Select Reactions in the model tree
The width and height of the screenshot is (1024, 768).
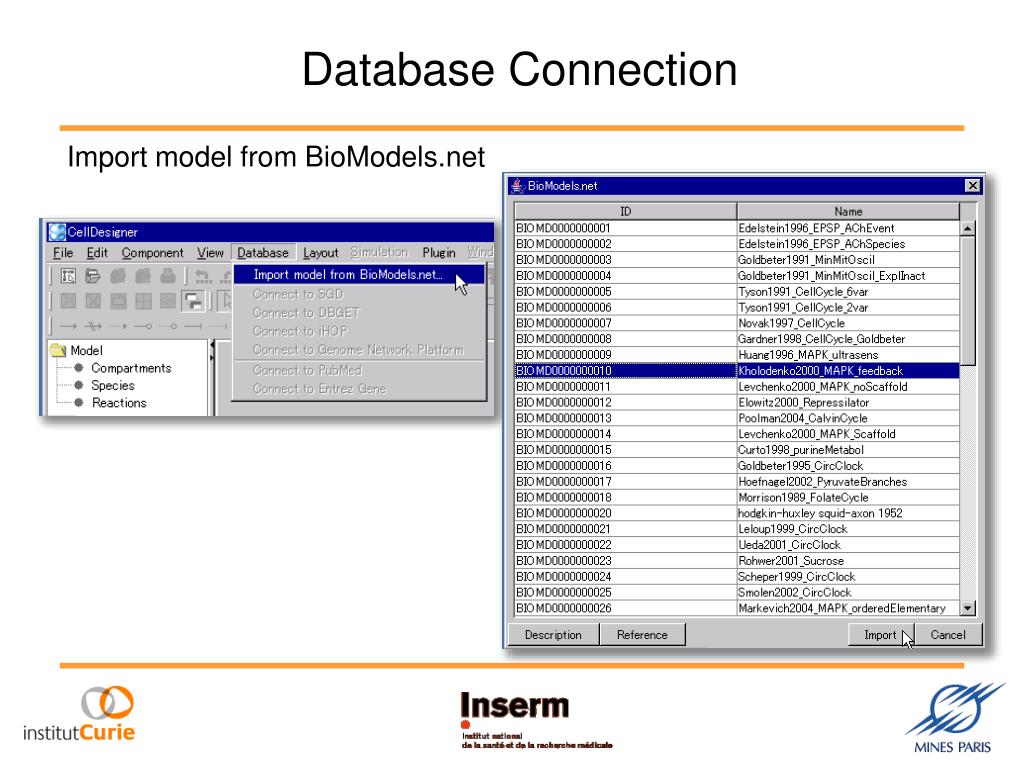coord(119,403)
